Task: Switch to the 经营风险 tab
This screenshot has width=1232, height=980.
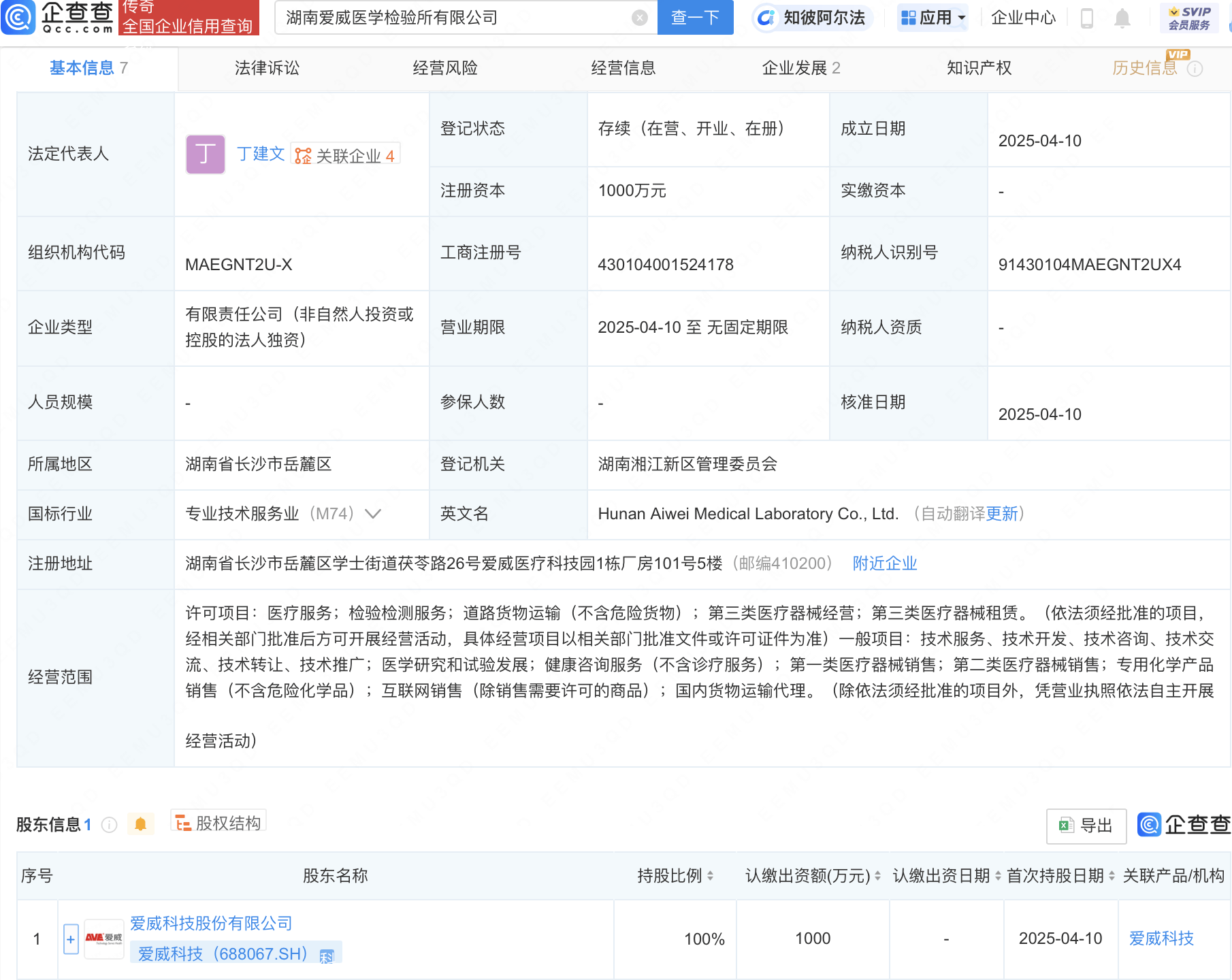Action: click(x=445, y=68)
